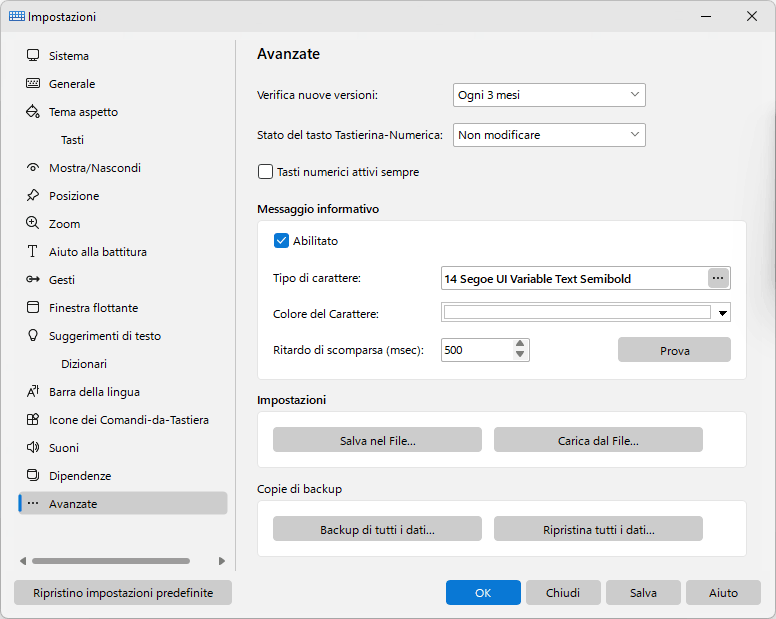
Task: Open Stato del tasto Tastierina-Numerica dropdown
Action: point(549,135)
